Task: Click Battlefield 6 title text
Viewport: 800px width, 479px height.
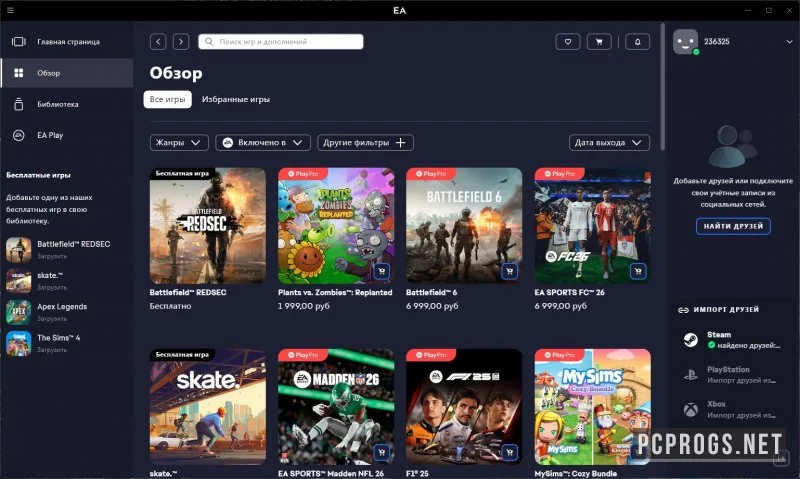Action: pos(432,292)
